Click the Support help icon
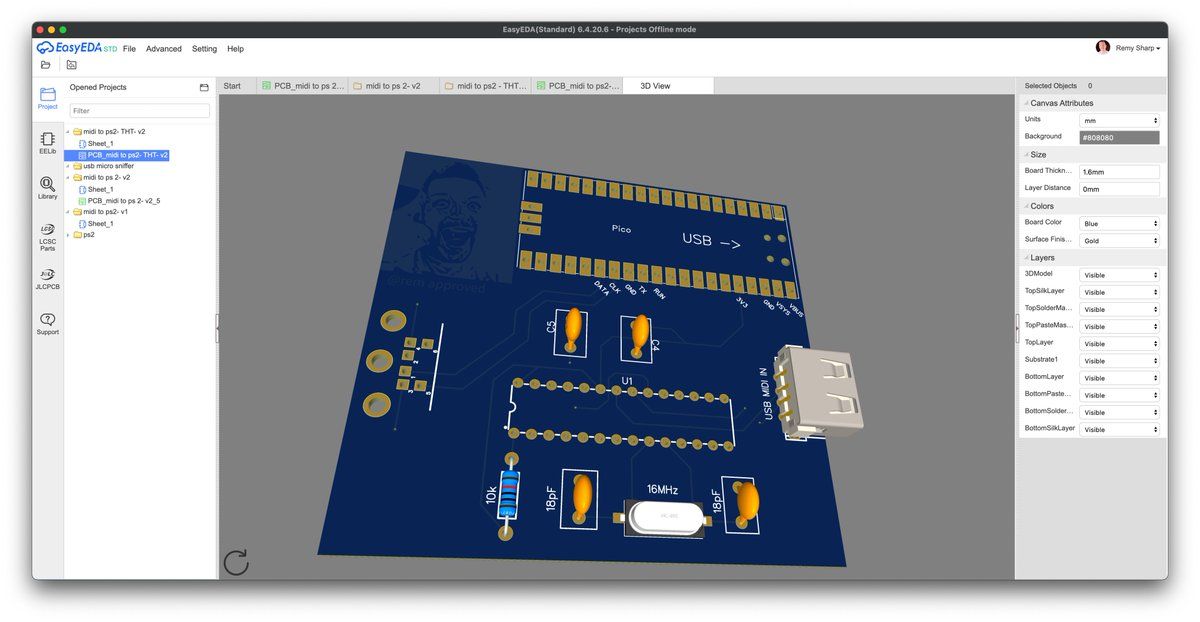 (47, 323)
